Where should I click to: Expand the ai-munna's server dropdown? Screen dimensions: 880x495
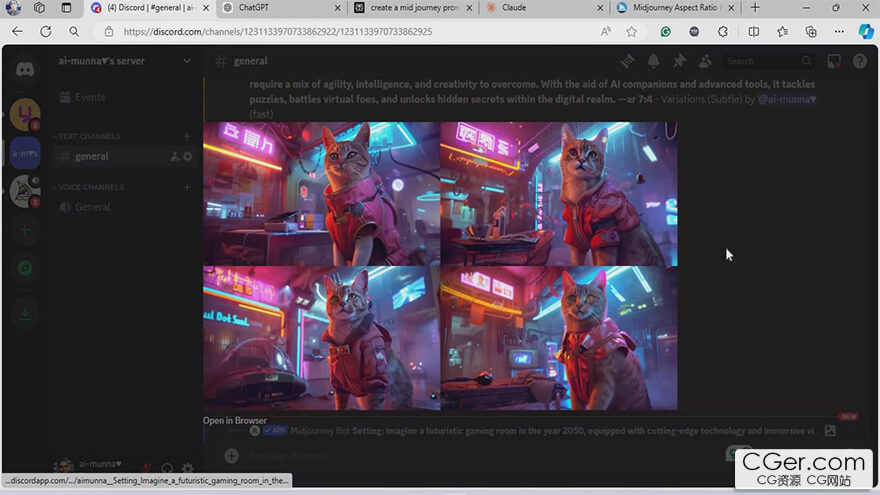click(187, 61)
